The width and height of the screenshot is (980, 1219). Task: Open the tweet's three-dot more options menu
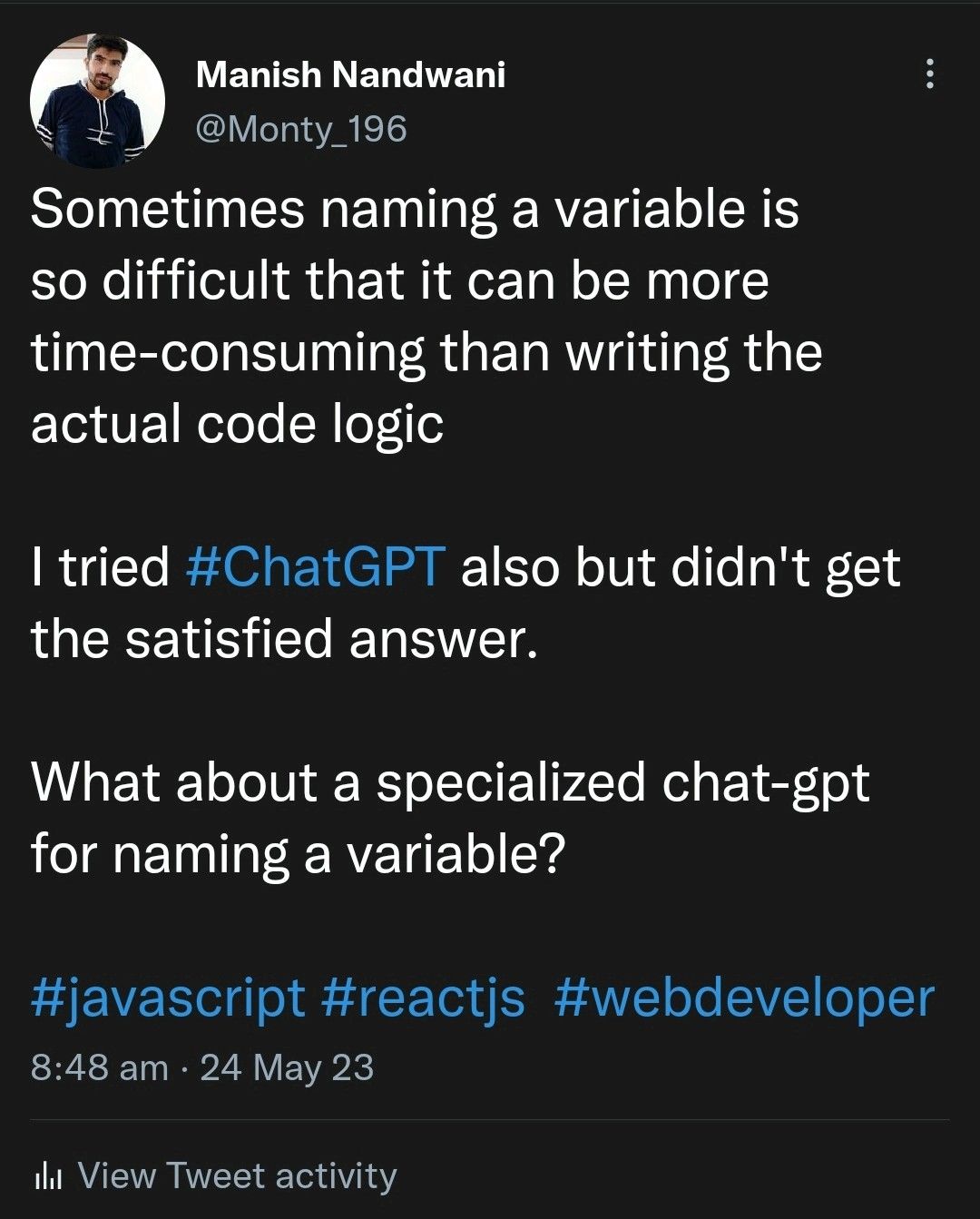tap(928, 74)
